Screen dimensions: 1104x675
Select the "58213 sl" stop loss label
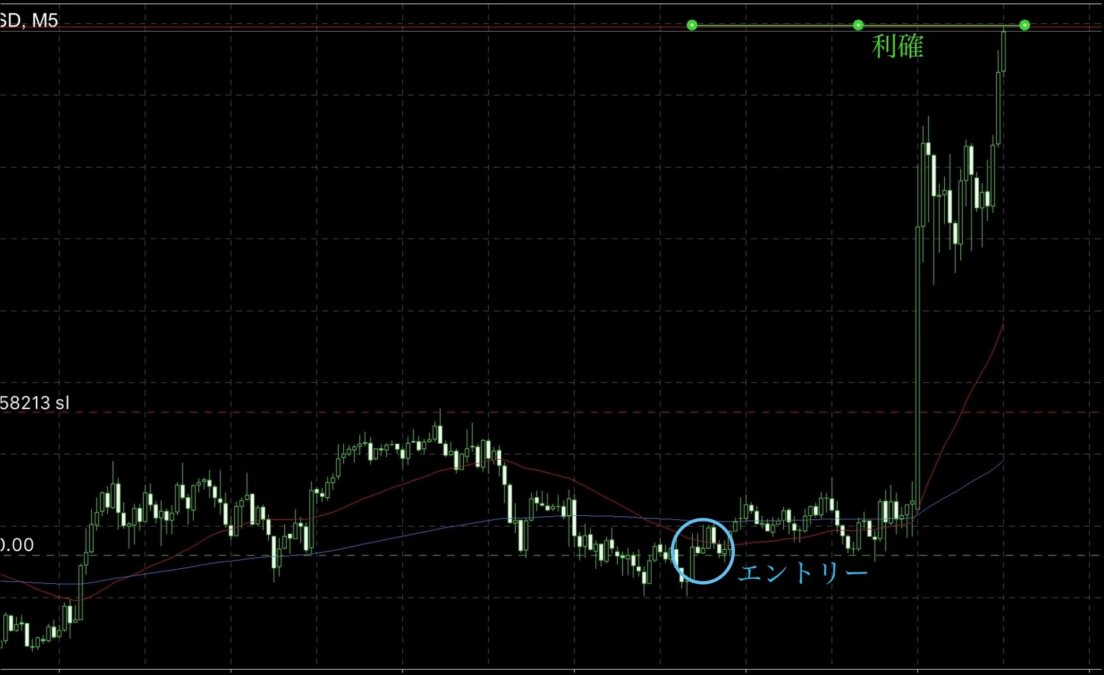click(35, 404)
